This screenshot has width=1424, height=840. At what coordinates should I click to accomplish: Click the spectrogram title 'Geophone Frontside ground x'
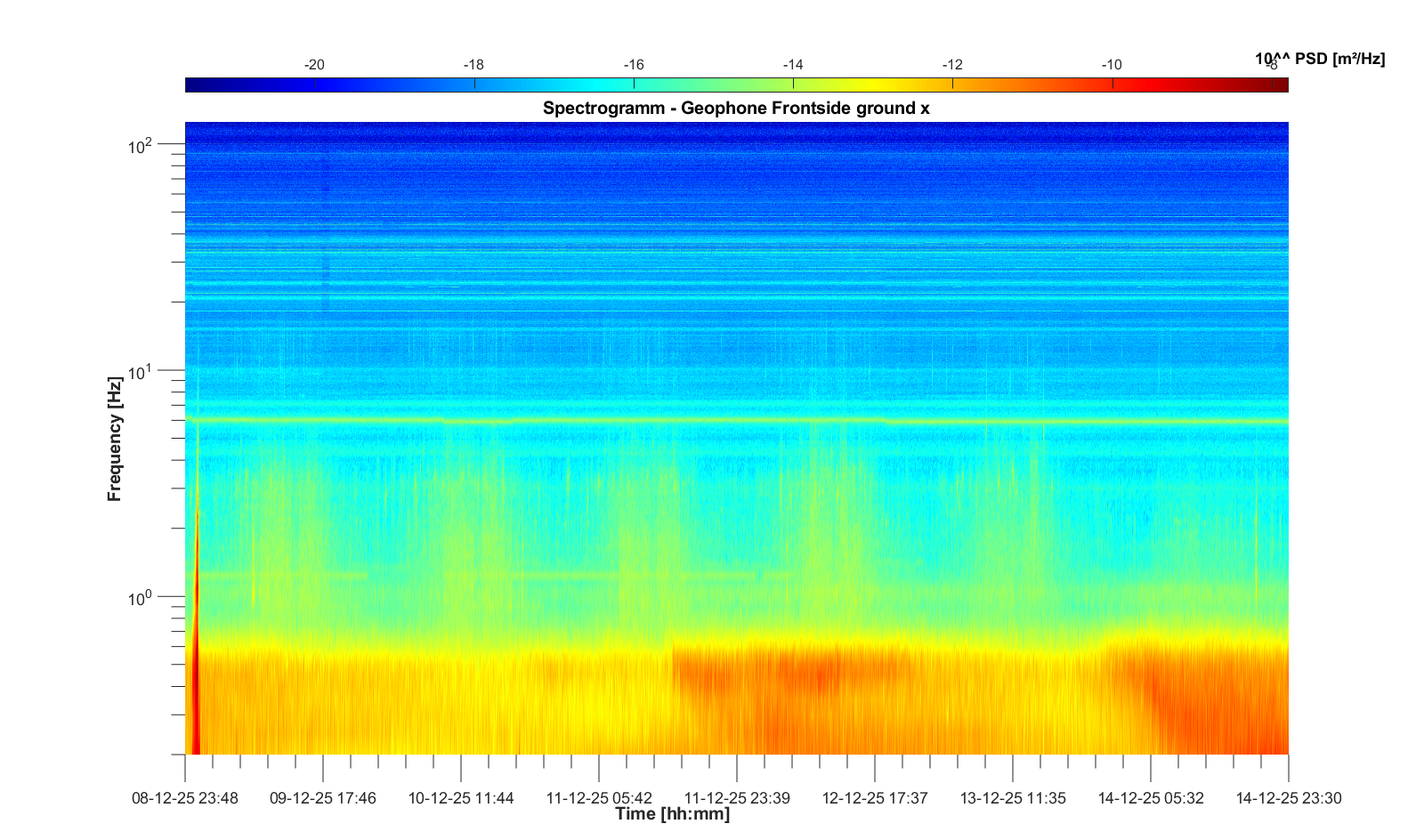(x=736, y=109)
